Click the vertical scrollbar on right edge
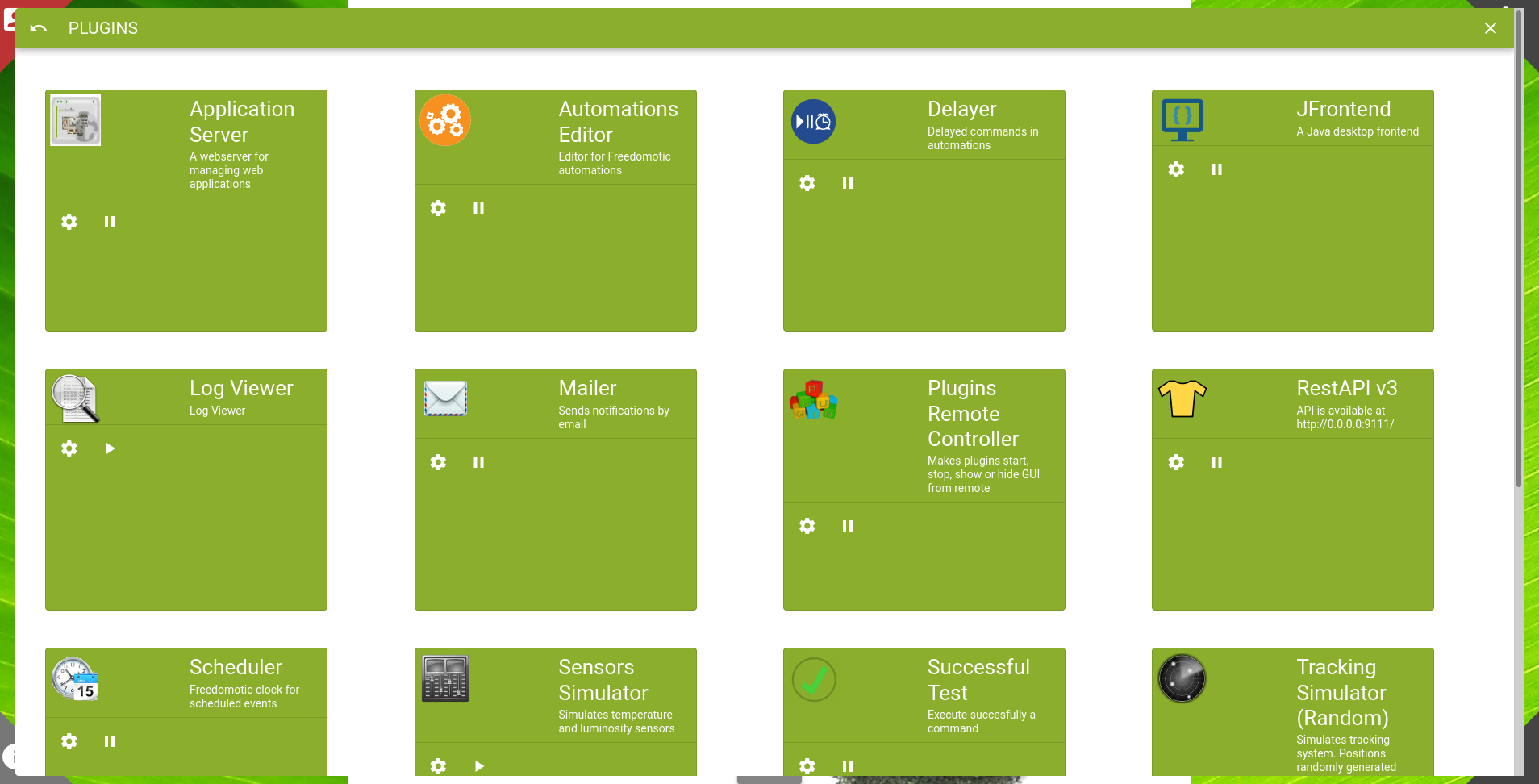Image resolution: width=1539 pixels, height=784 pixels. [x=1519, y=250]
